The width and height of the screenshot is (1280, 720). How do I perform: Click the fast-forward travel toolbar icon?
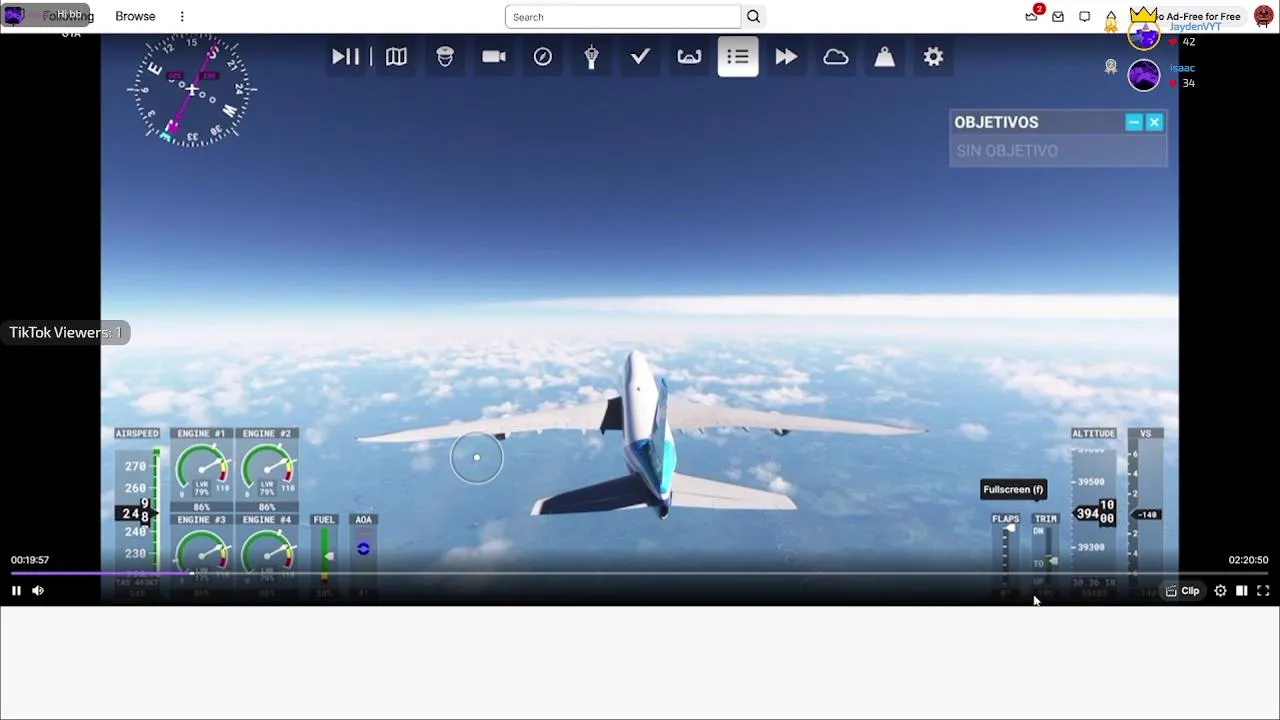786,57
